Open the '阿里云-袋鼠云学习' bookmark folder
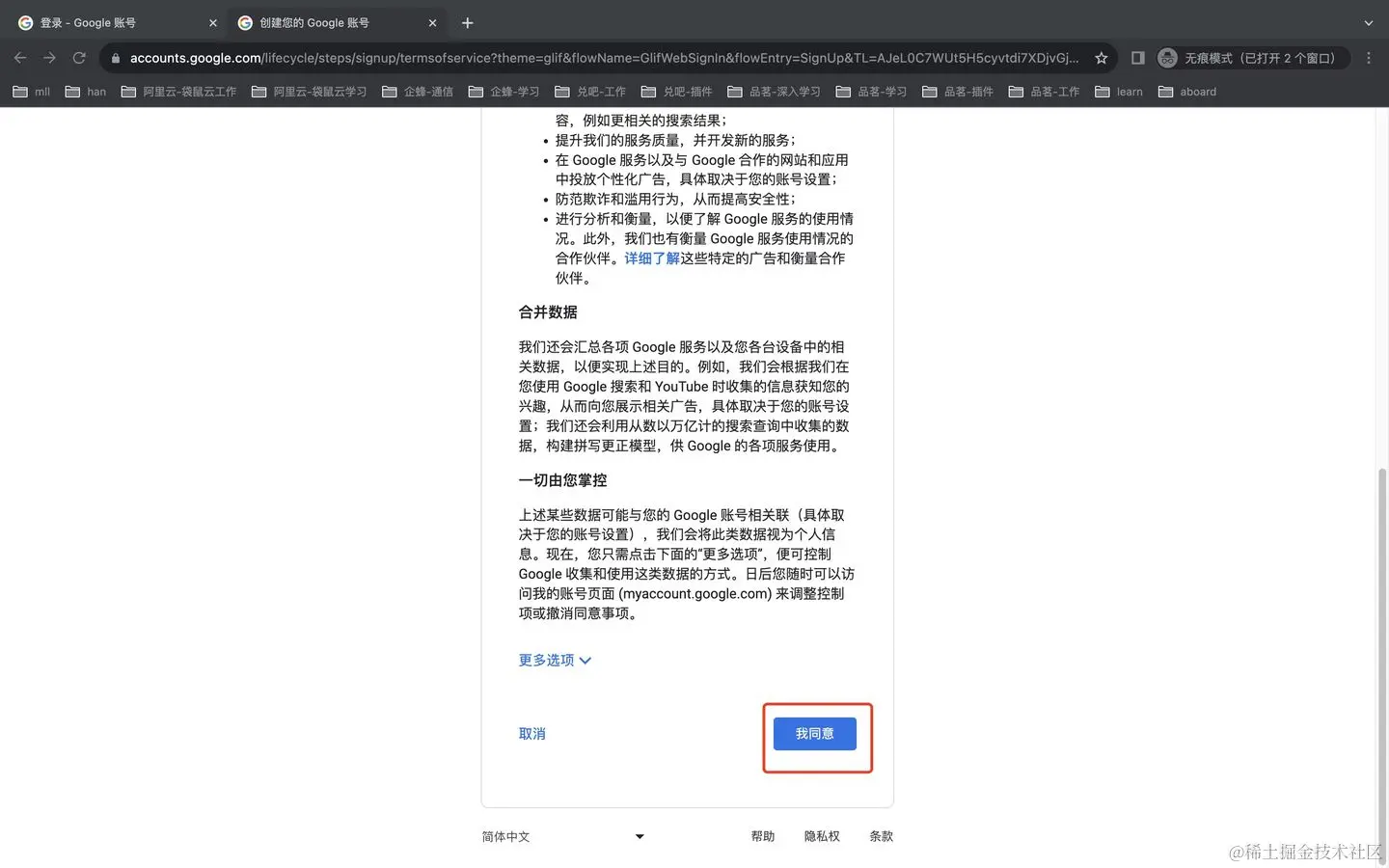 click(309, 92)
